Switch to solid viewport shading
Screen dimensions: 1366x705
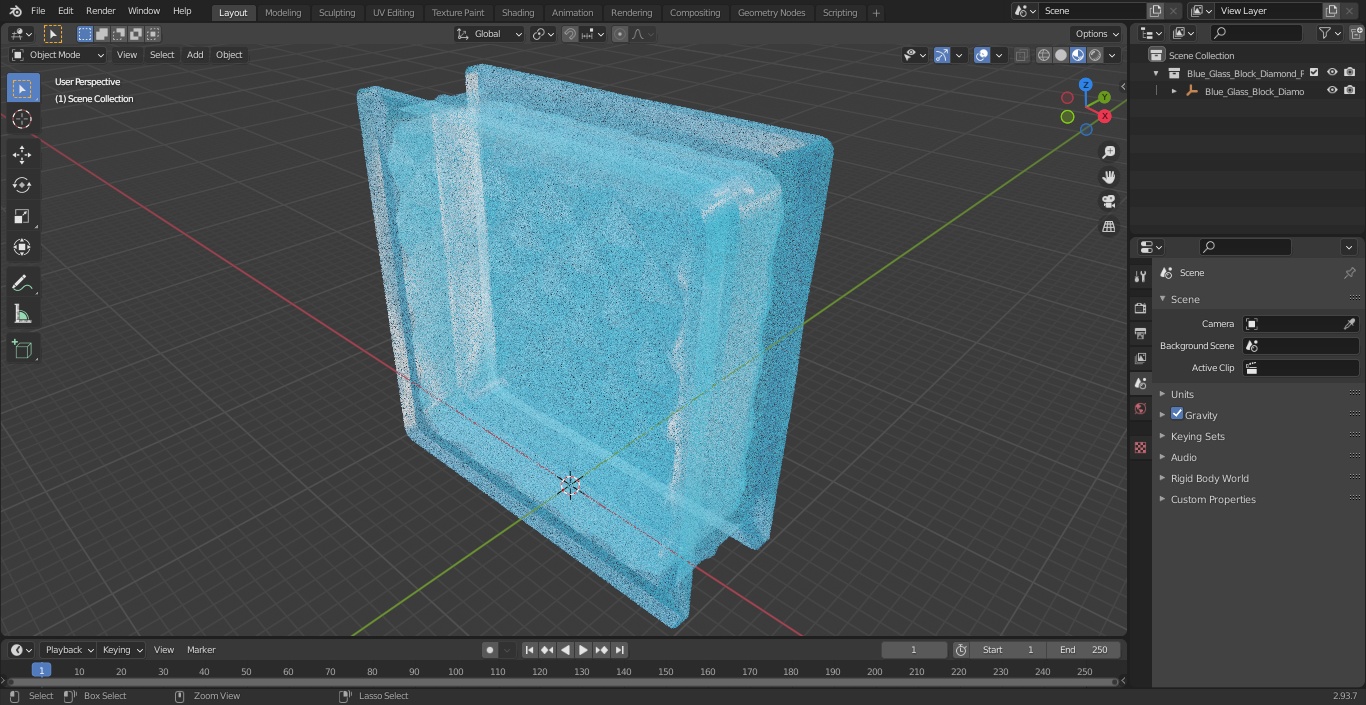(1061, 55)
